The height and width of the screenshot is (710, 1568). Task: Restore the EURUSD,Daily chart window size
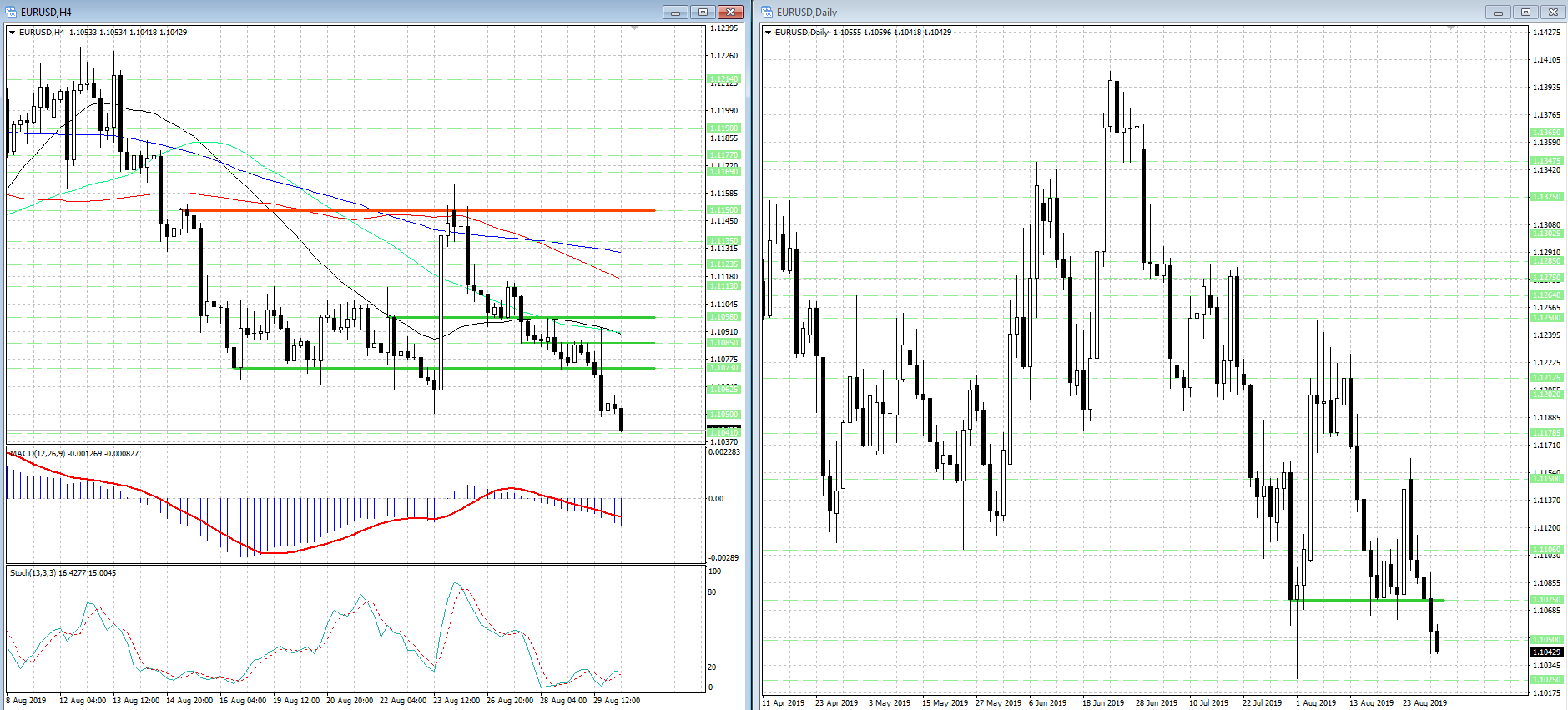(1525, 12)
